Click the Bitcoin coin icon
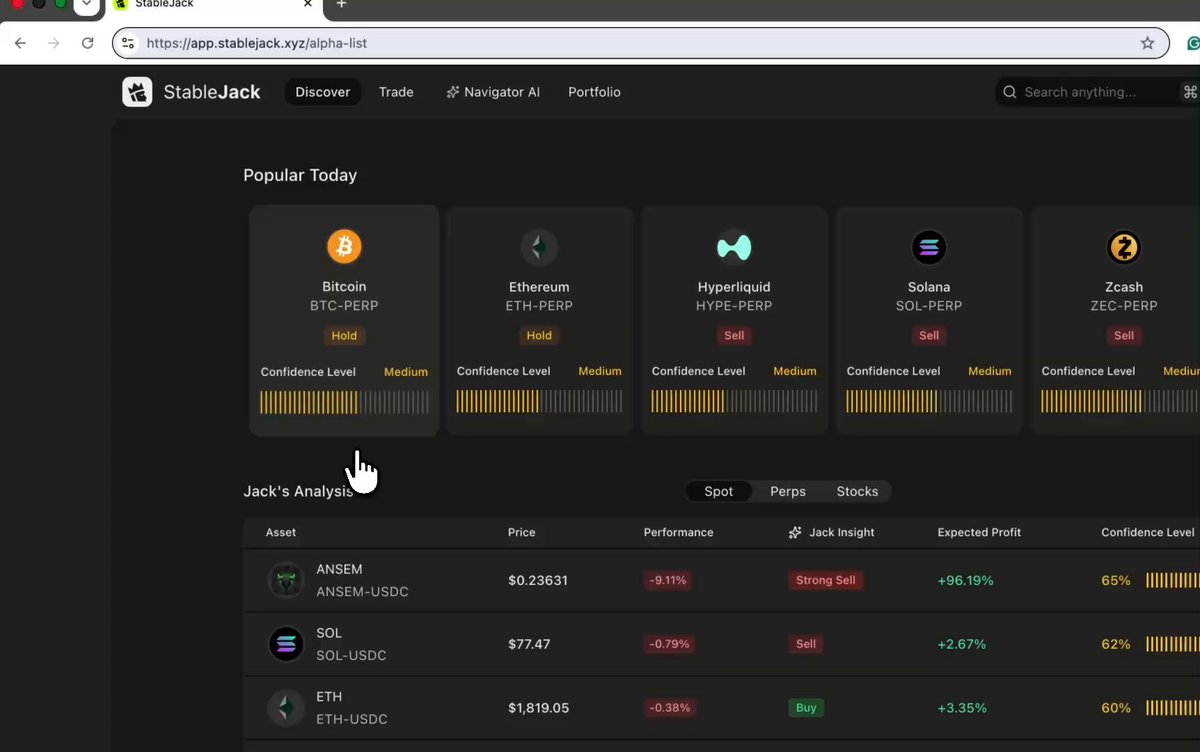The image size is (1200, 752). [344, 246]
